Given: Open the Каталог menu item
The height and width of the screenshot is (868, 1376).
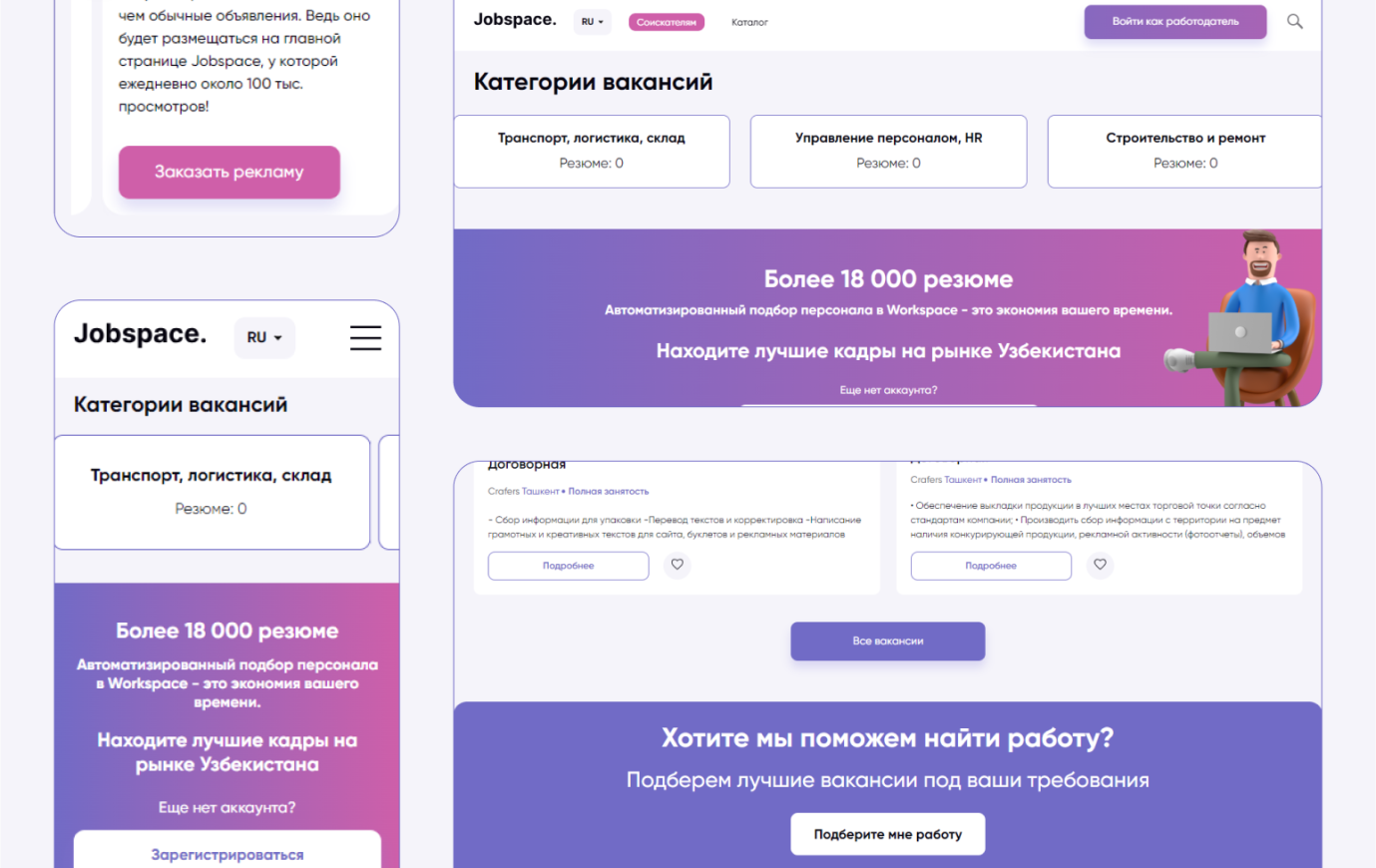Looking at the screenshot, I should (x=749, y=22).
